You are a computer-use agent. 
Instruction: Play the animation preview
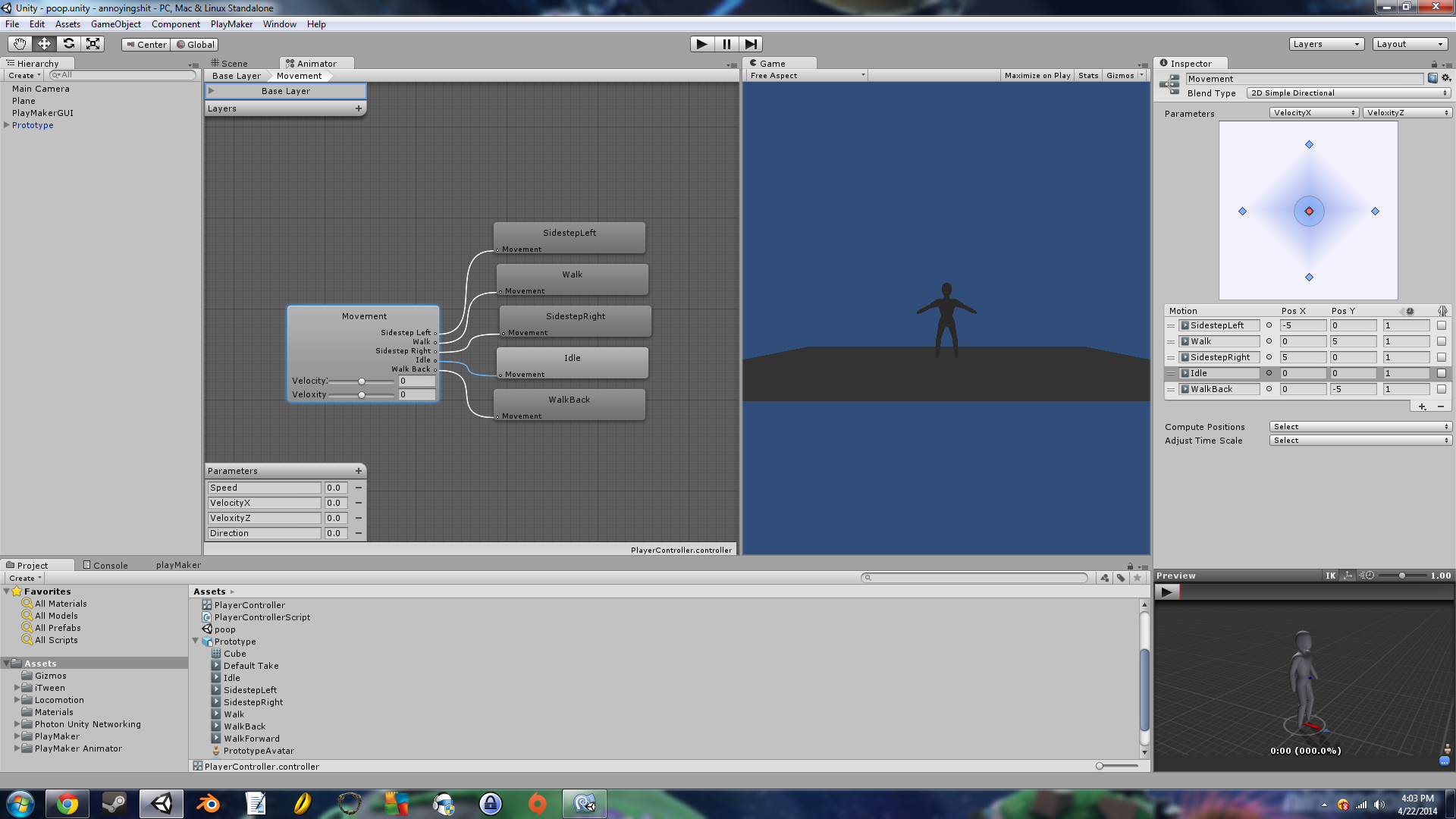(x=1167, y=592)
